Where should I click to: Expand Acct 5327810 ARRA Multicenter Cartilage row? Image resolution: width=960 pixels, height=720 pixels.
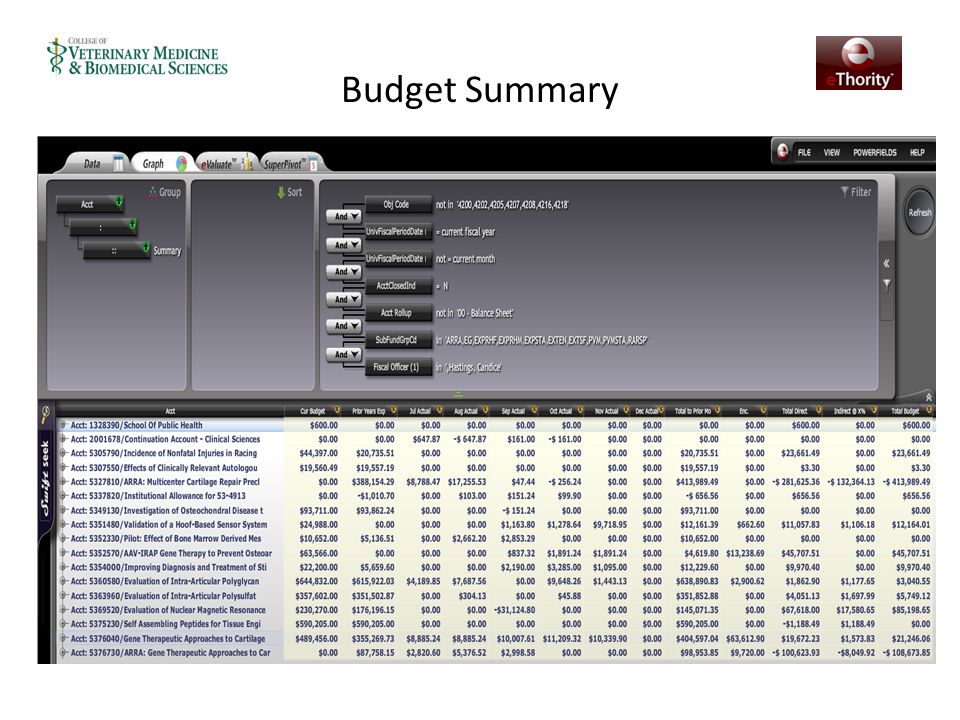[x=62, y=481]
